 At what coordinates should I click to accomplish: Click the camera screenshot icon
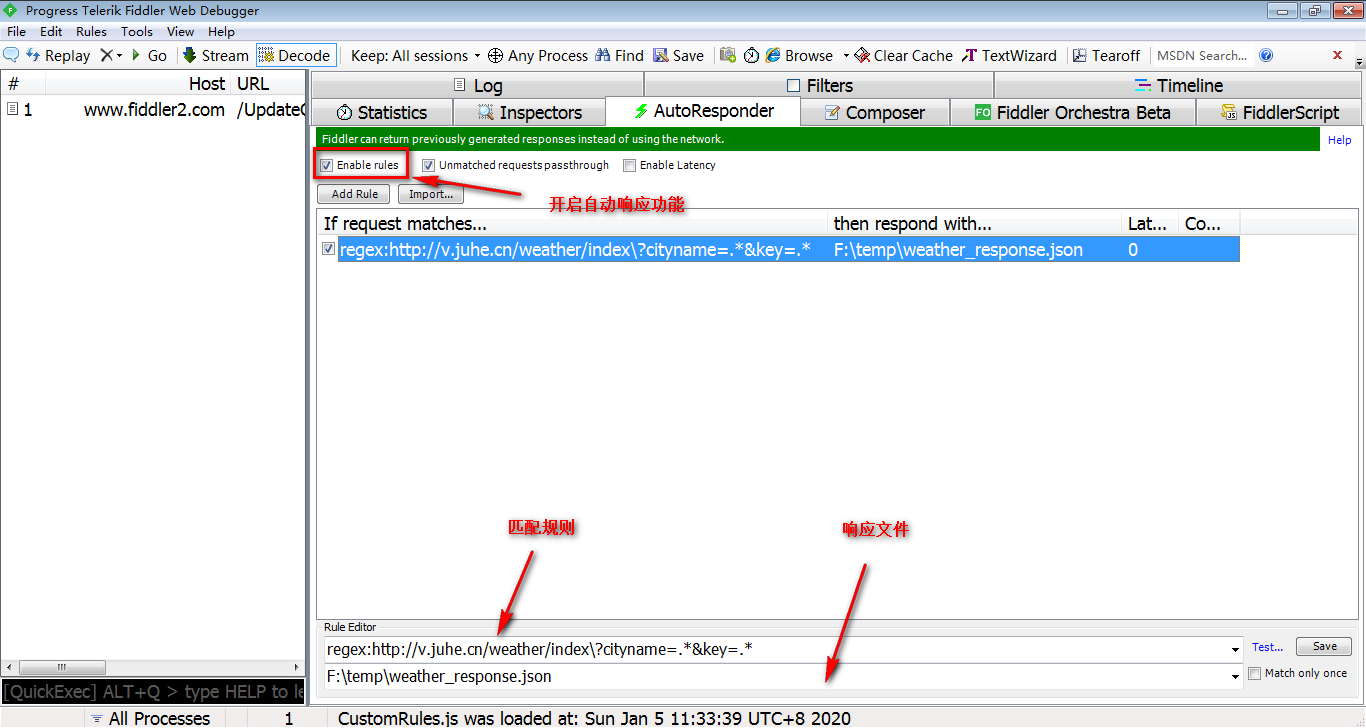(728, 55)
